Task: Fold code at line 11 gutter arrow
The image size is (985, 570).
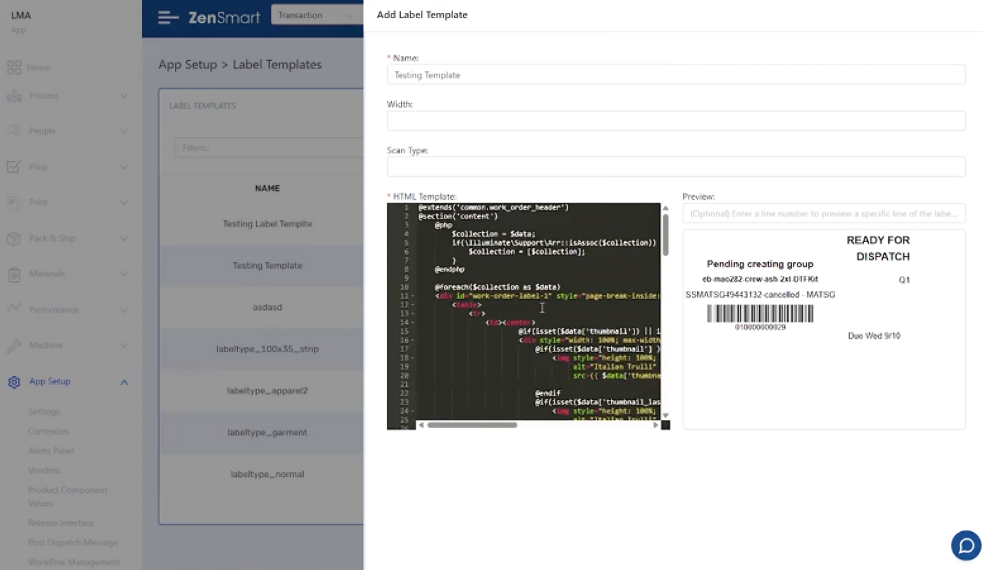Action: click(x=412, y=296)
